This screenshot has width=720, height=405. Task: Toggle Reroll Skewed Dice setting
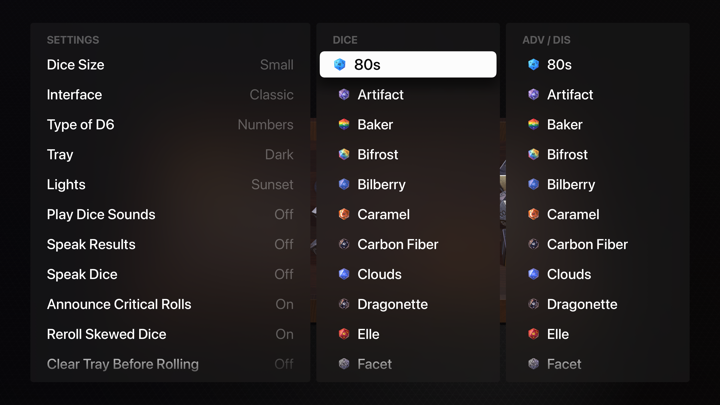coord(170,335)
